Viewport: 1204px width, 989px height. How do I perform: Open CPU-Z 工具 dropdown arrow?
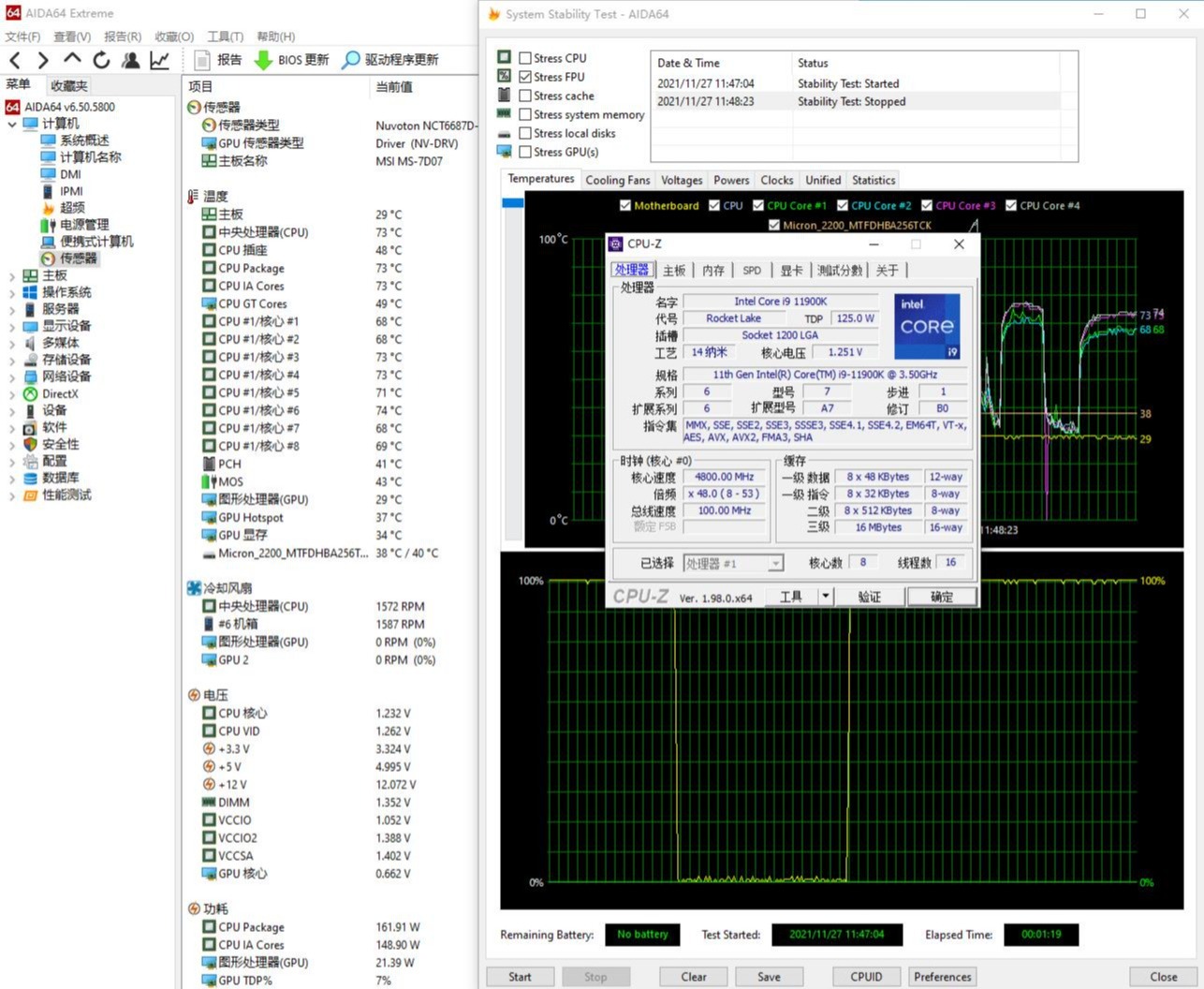coord(825,596)
